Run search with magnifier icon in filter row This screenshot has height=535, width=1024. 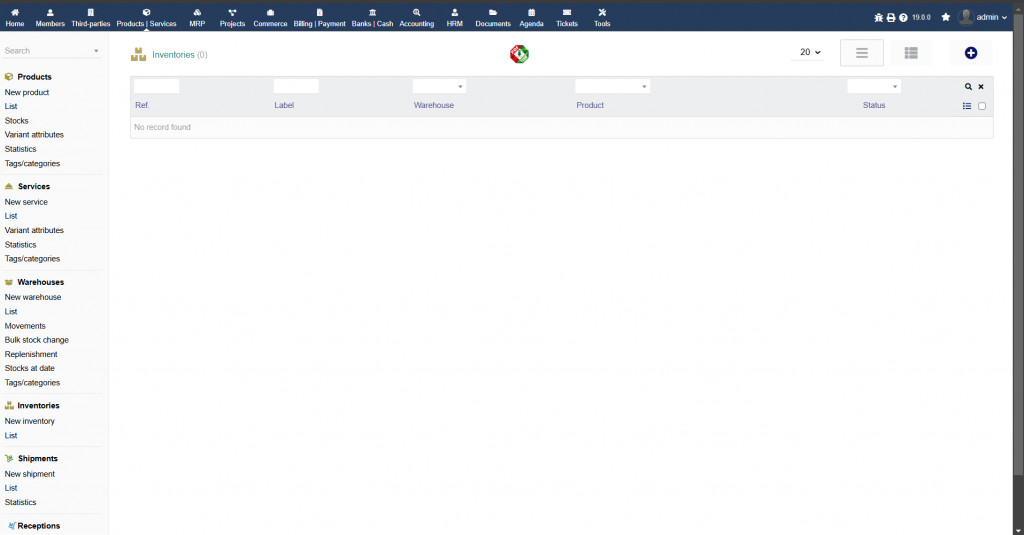point(968,86)
